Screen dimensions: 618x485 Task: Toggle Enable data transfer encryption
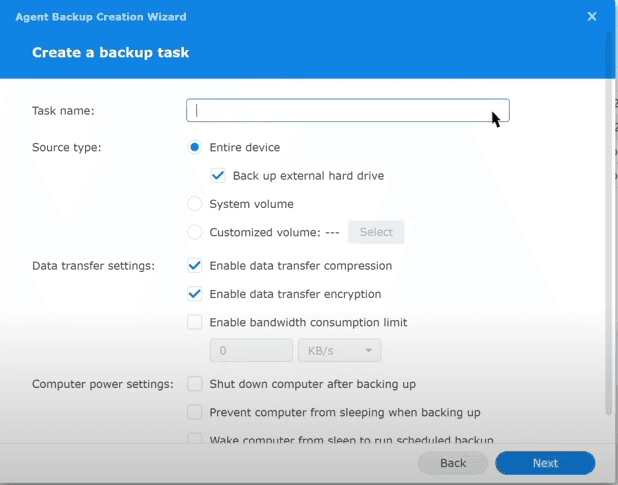[x=195, y=294]
